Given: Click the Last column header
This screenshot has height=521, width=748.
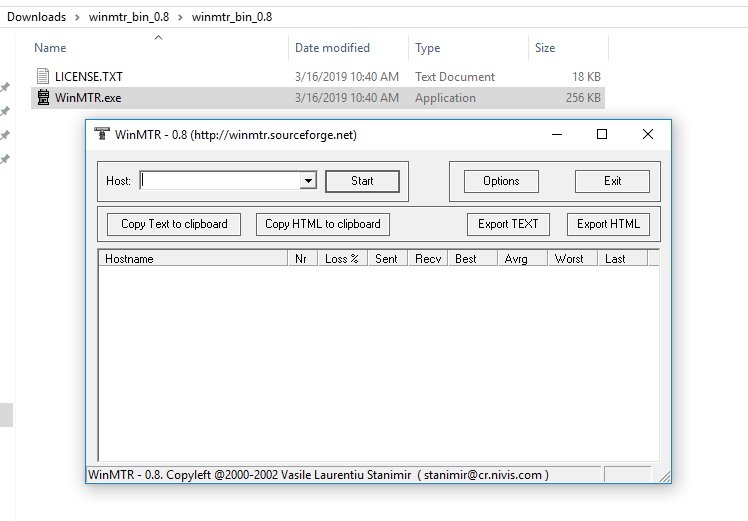Looking at the screenshot, I should [623, 259].
